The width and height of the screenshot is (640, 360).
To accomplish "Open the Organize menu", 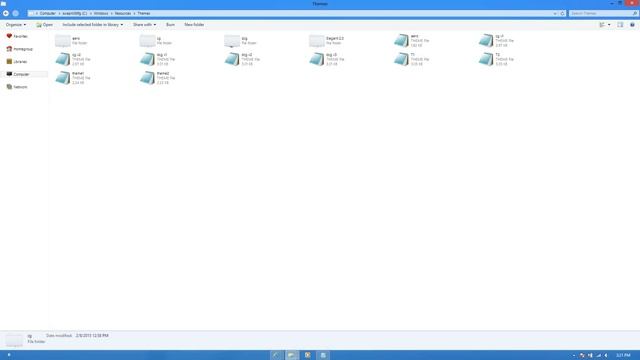I will pos(16,25).
